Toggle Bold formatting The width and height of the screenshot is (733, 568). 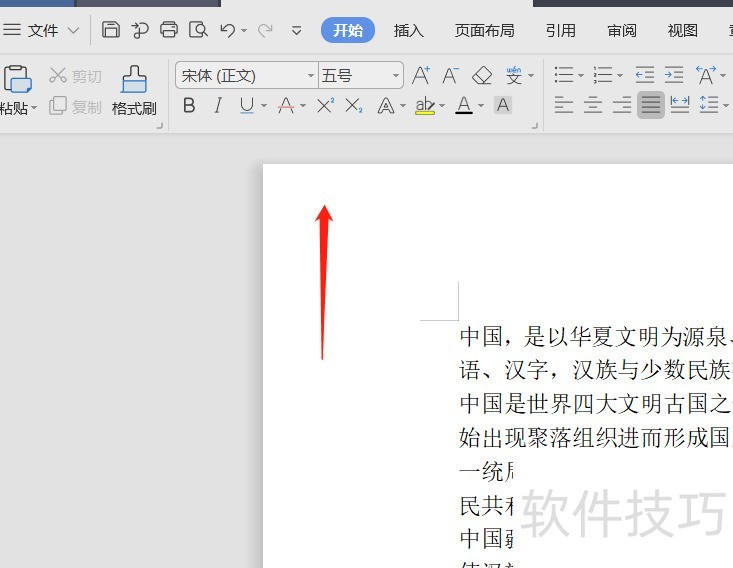[189, 106]
